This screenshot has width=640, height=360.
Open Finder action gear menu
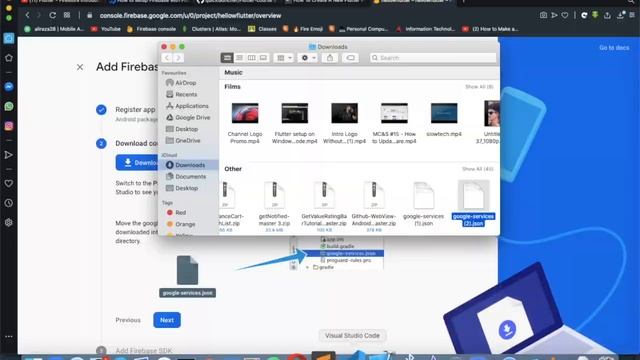pos(308,58)
